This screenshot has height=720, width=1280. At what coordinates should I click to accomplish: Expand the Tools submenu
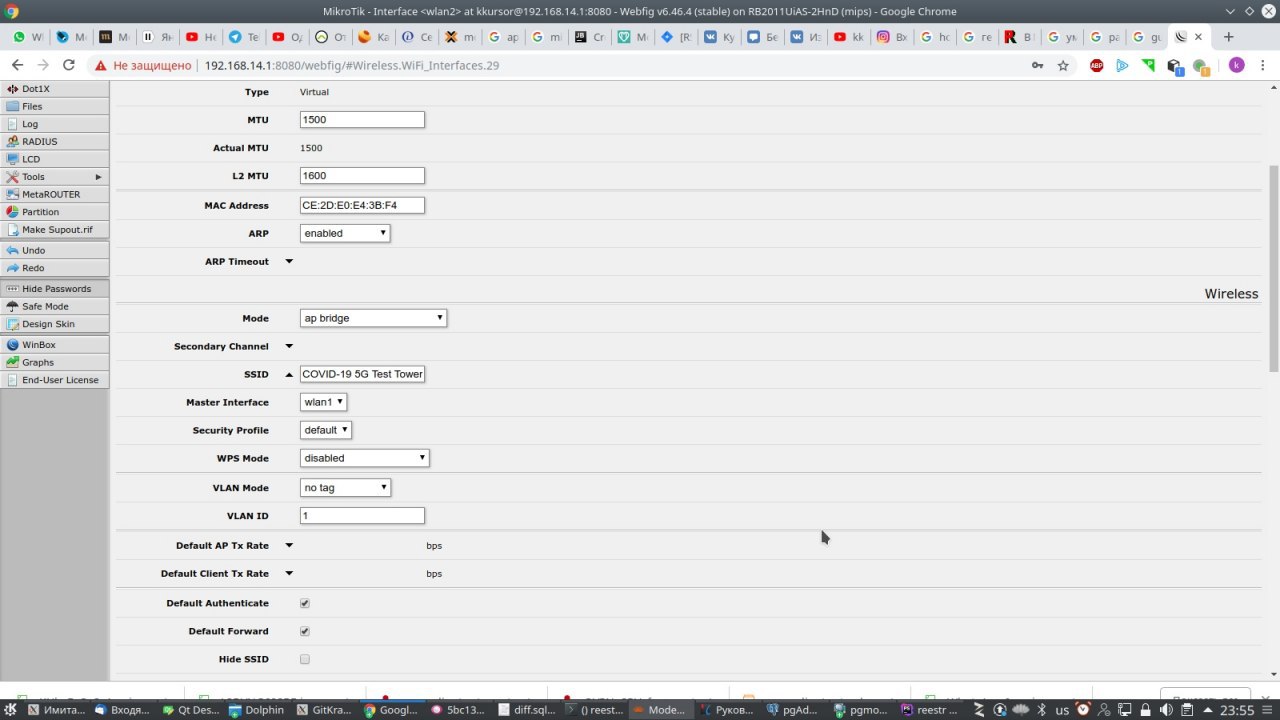point(55,177)
